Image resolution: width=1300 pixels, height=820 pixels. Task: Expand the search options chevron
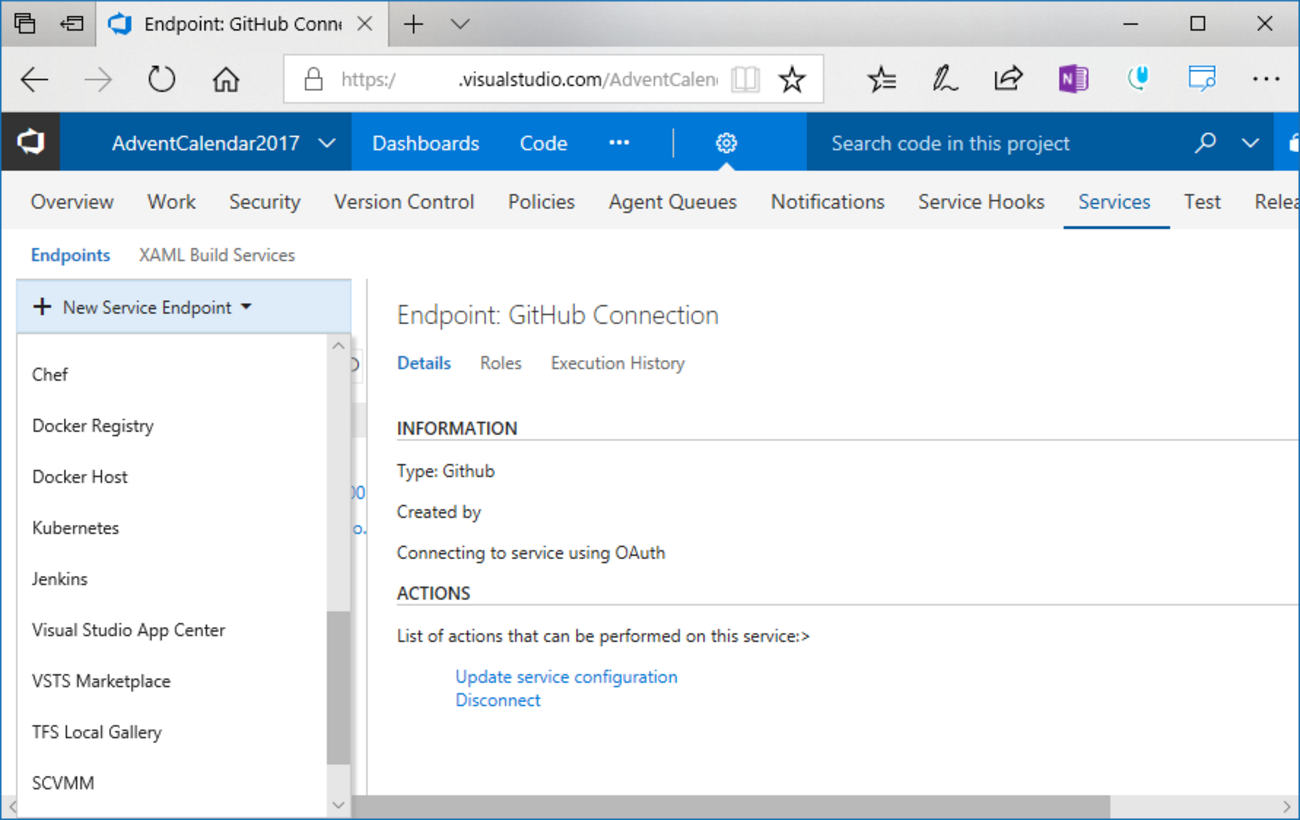[x=1250, y=143]
